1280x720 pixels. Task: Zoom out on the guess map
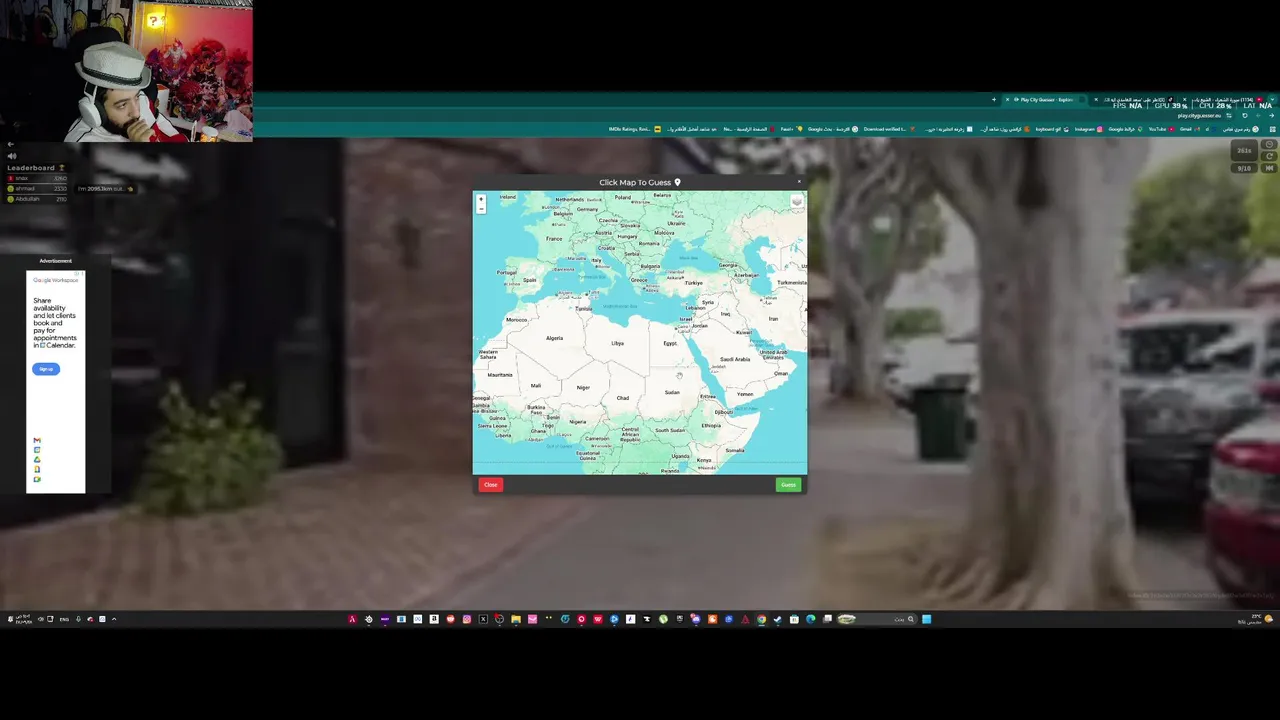coord(481,208)
